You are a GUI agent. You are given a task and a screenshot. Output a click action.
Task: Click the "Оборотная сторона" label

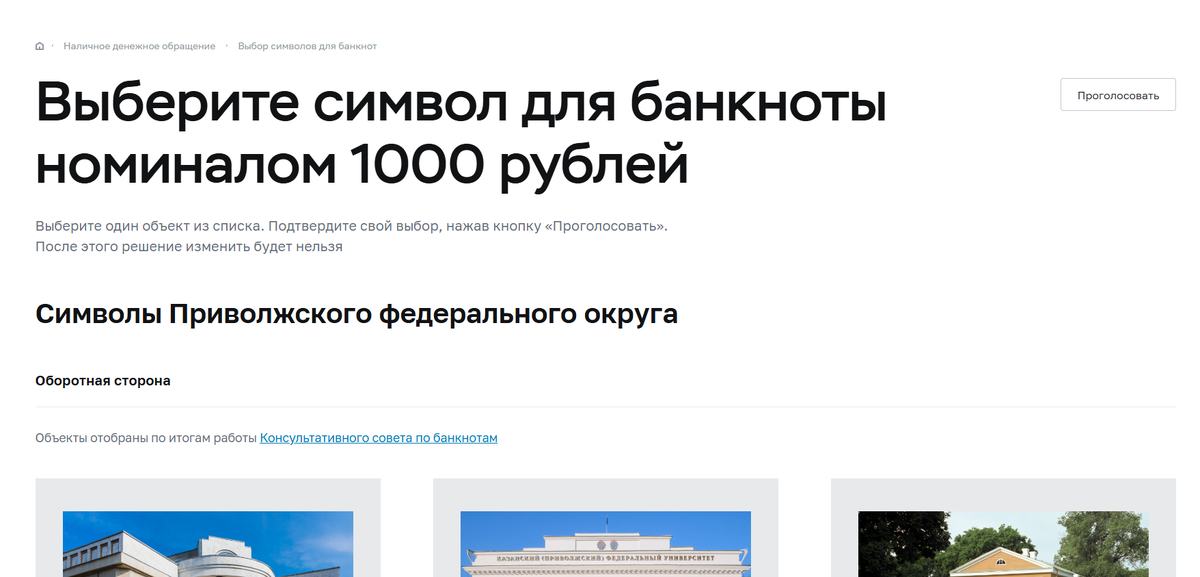(103, 380)
